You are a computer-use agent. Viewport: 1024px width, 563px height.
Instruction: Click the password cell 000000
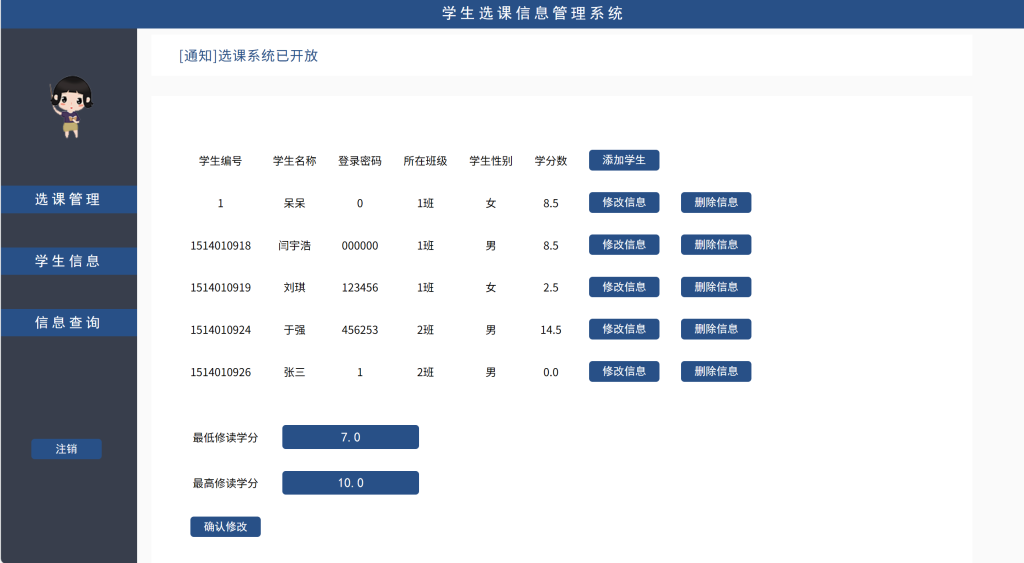[x=360, y=246]
